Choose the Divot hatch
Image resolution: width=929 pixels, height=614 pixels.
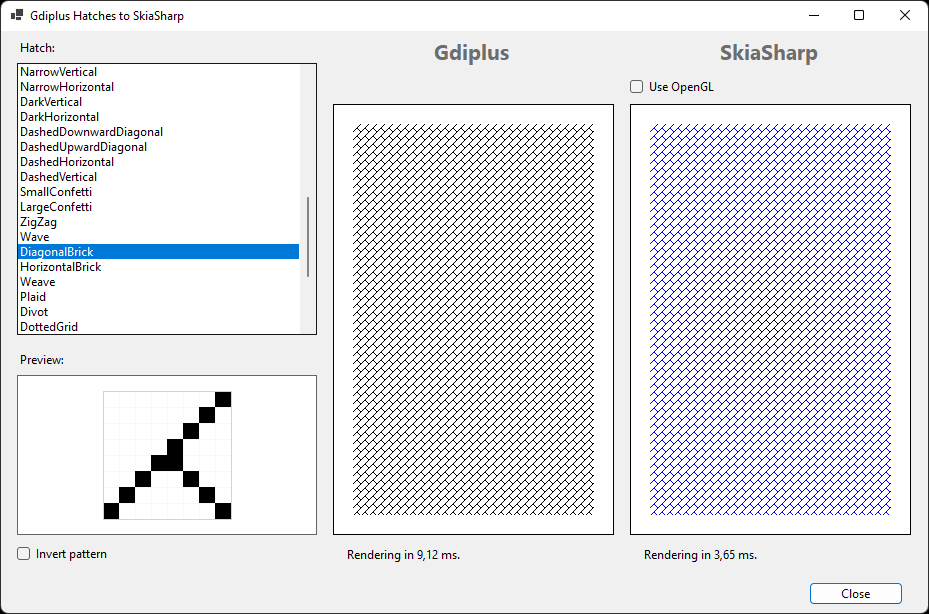tap(158, 312)
